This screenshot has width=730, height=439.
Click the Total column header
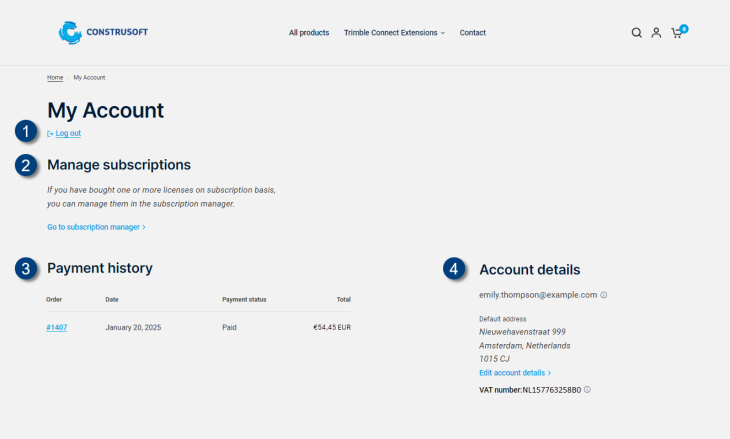pos(344,299)
